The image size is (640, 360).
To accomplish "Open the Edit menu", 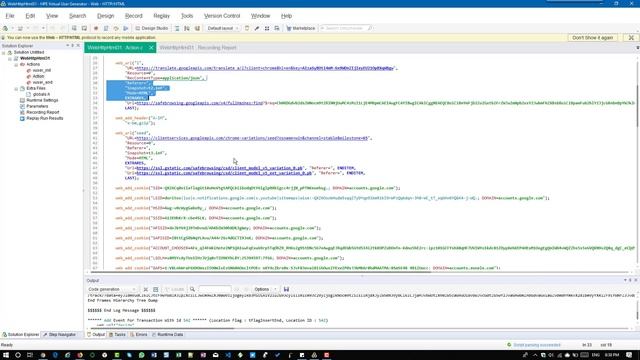I will click(x=30, y=16).
